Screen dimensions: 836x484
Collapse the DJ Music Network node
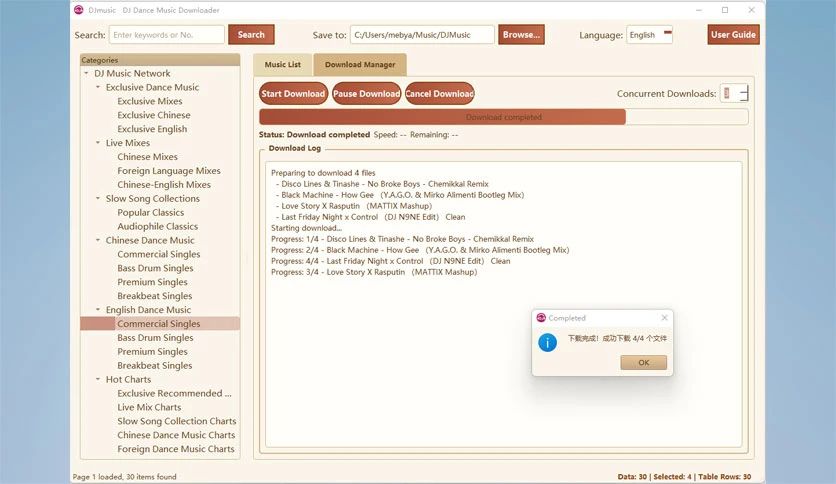(86, 73)
